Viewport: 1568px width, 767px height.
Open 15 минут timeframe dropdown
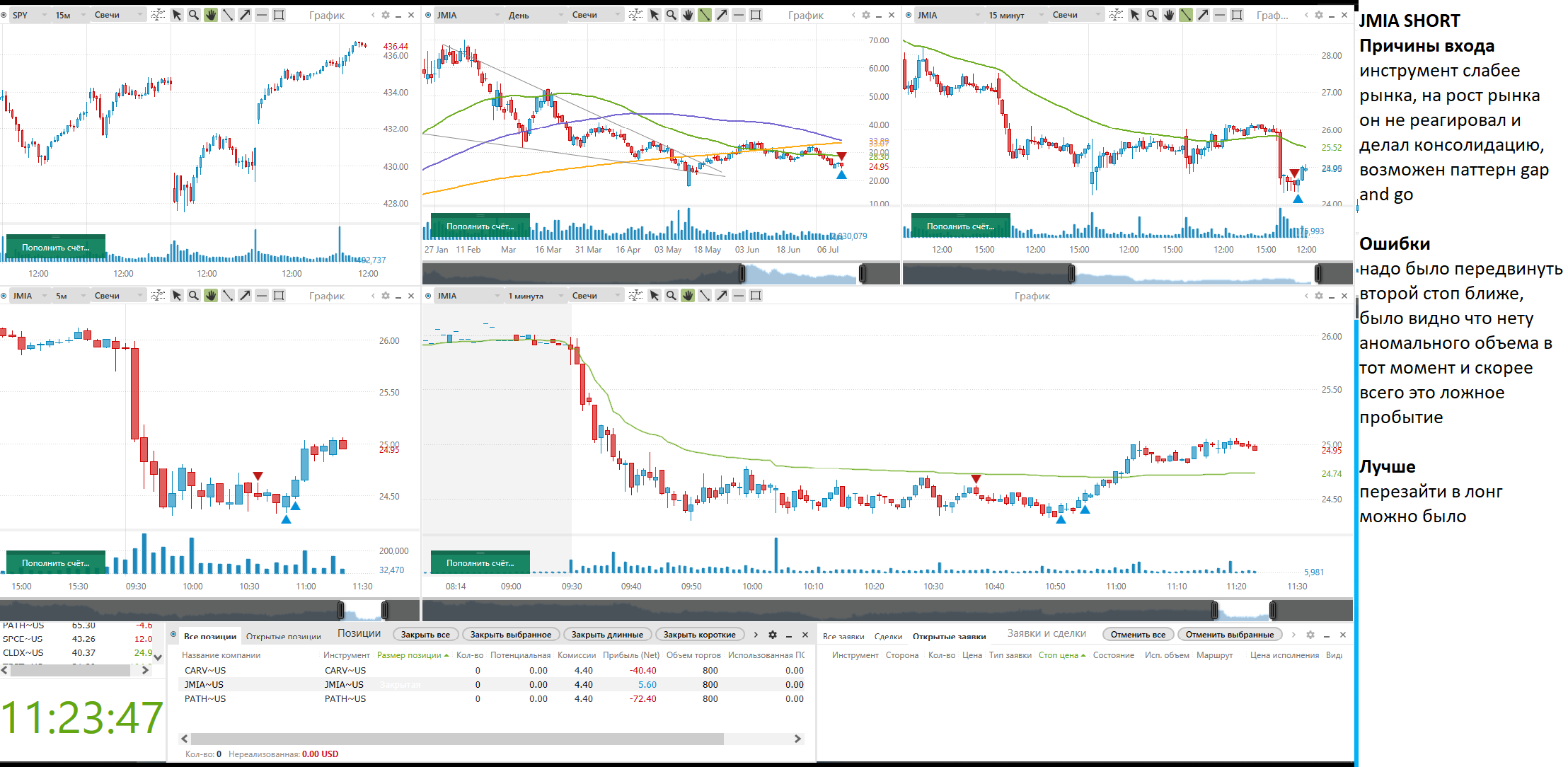click(1015, 15)
